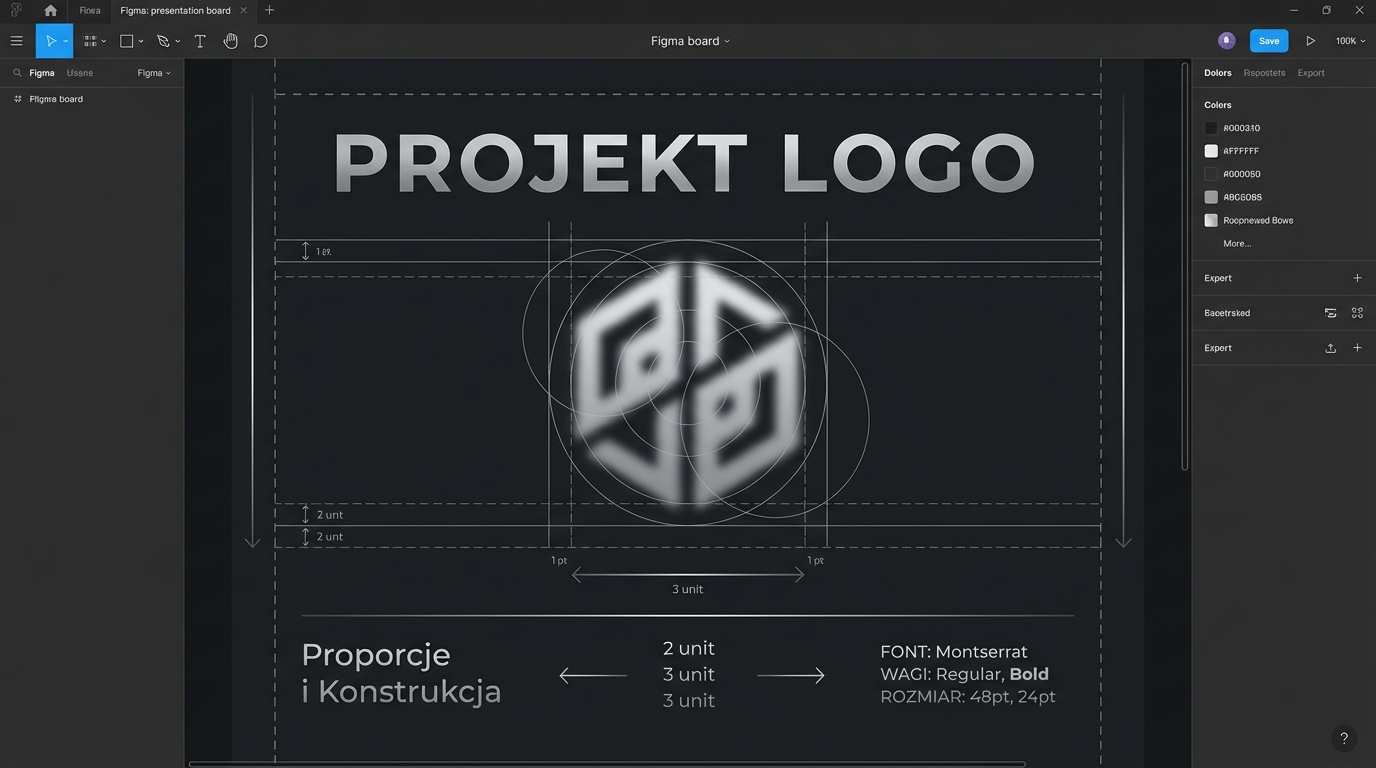Click the avatar icon near the Save button
This screenshot has height=768, width=1376.
(x=1226, y=40)
